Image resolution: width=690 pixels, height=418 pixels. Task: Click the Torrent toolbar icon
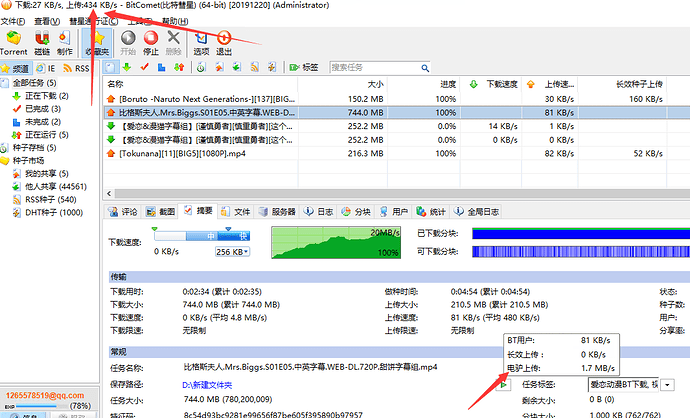point(13,40)
